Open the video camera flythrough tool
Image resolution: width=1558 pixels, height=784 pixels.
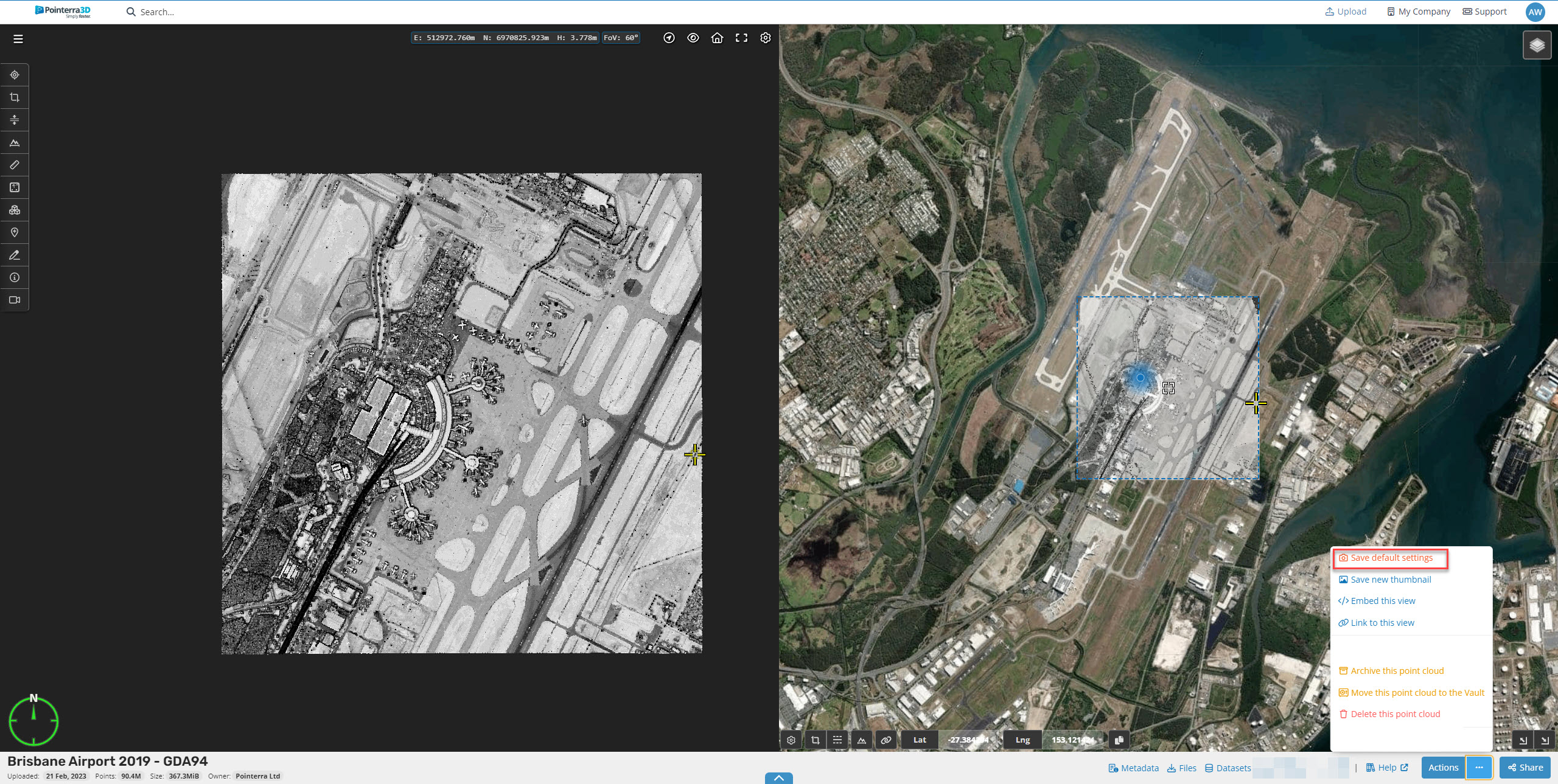point(15,300)
